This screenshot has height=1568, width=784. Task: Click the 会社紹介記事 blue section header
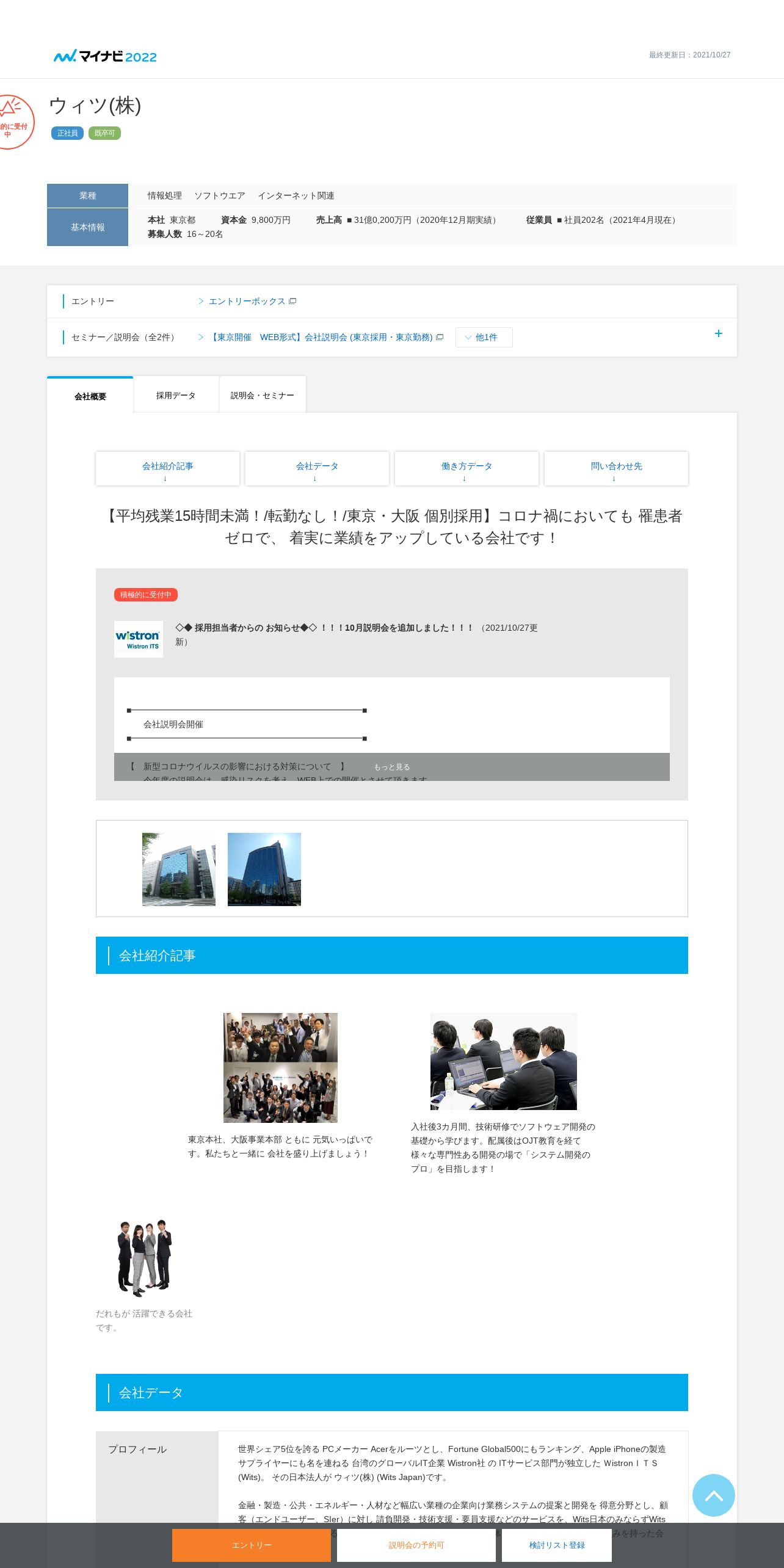pos(392,955)
